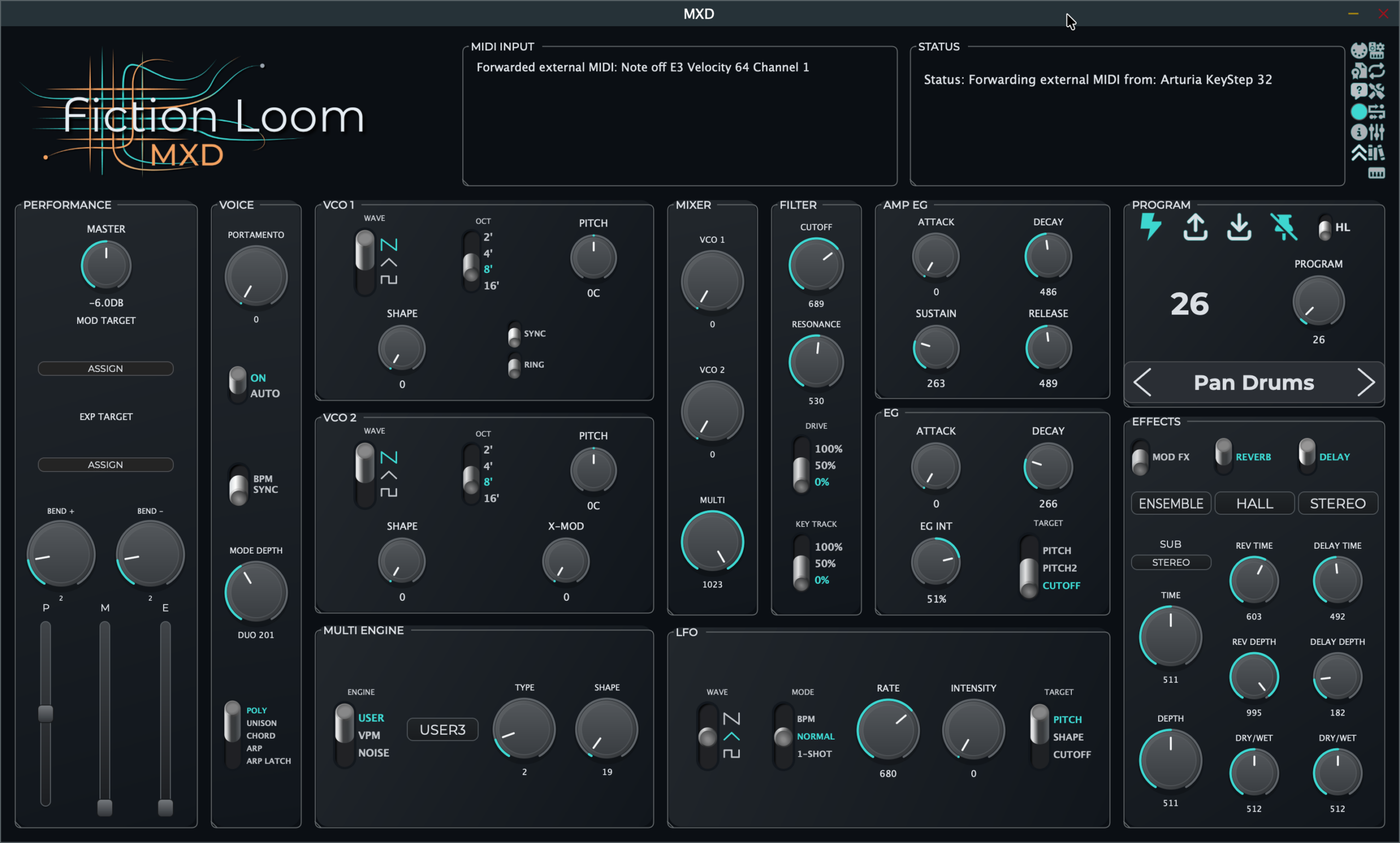Click the upload program icon

1195,226
